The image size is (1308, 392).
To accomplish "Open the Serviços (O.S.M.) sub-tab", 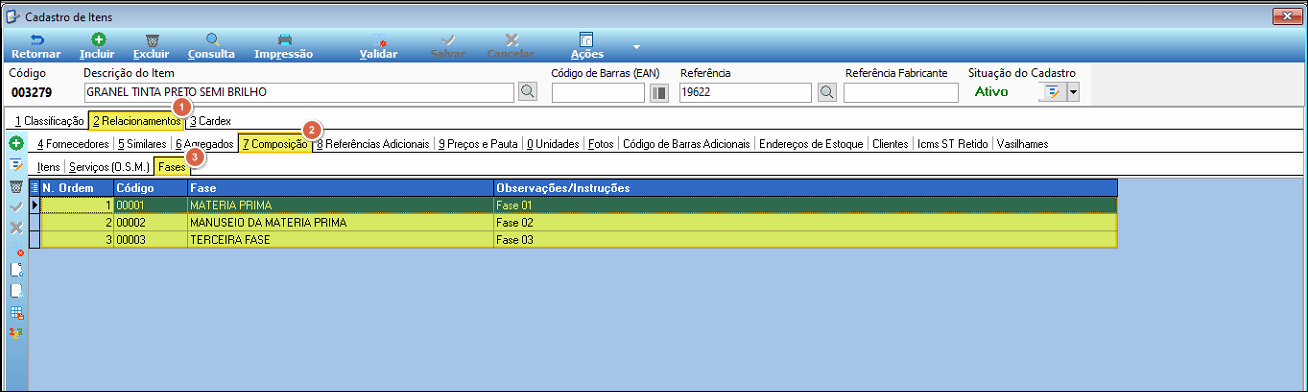I will pos(108,167).
